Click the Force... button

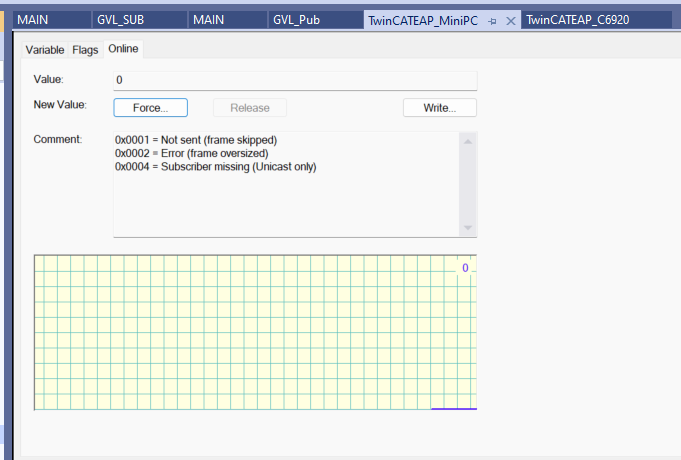click(x=151, y=108)
